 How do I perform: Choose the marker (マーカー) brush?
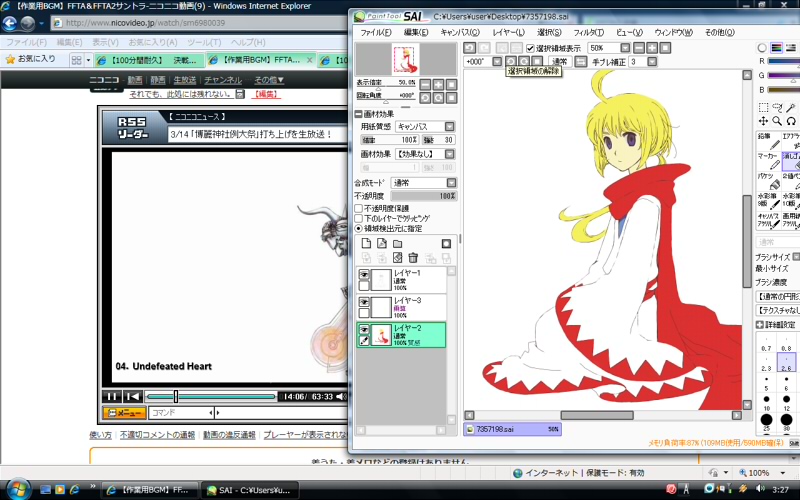(768, 161)
